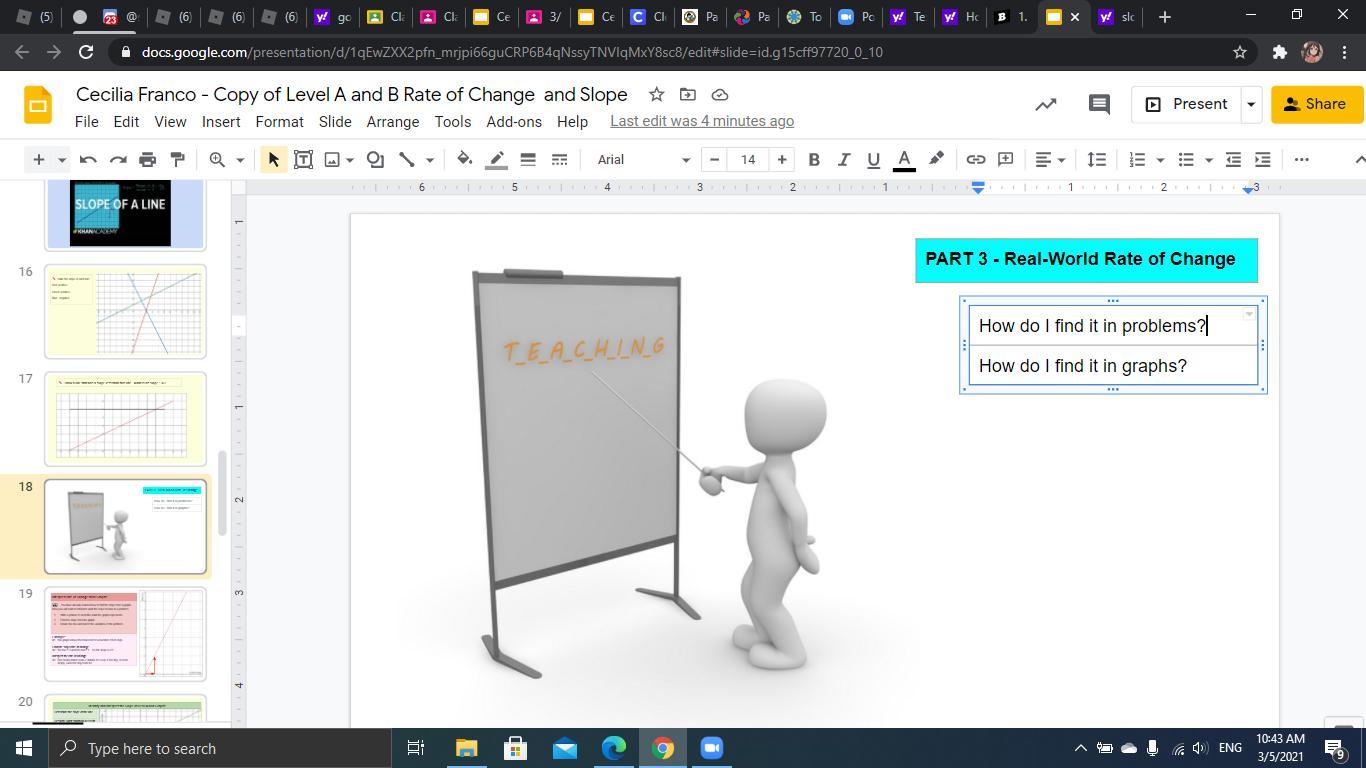Toggle underline formatting
The image size is (1366, 768).
coord(874,160)
